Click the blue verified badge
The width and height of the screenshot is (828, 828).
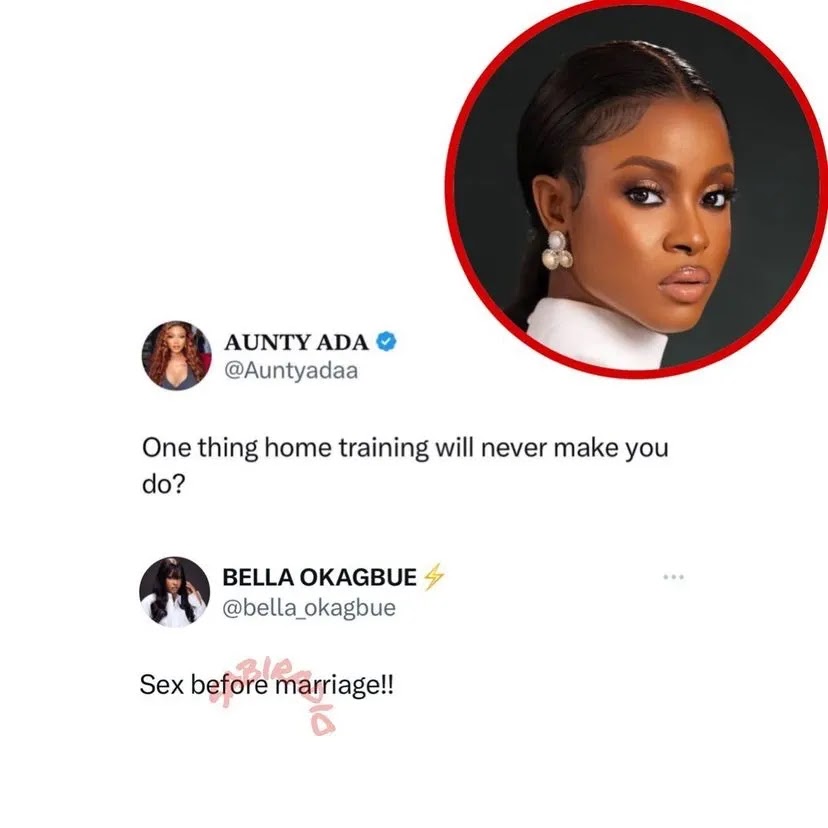[x=387, y=342]
